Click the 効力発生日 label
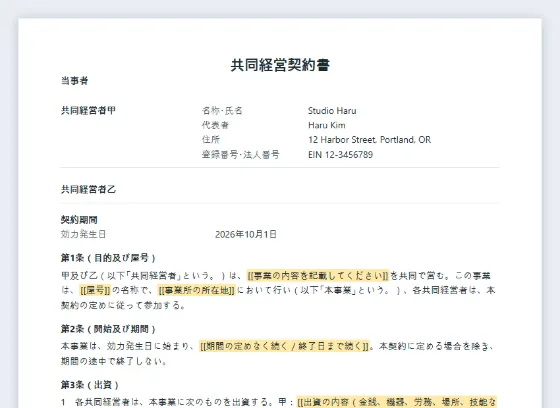The width and height of the screenshot is (560, 408). (84, 234)
